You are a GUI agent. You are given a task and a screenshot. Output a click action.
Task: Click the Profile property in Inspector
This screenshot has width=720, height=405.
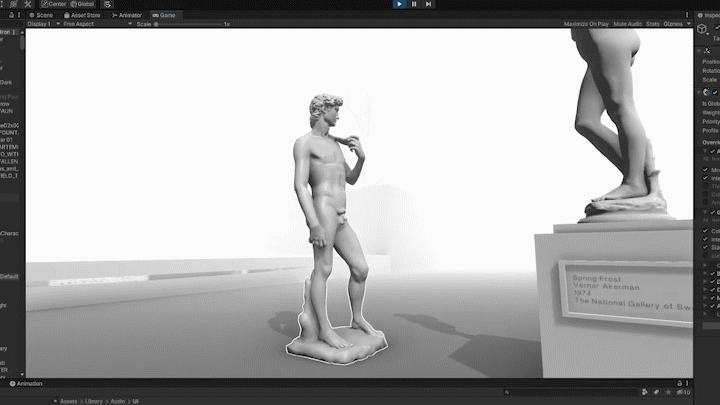click(710, 131)
